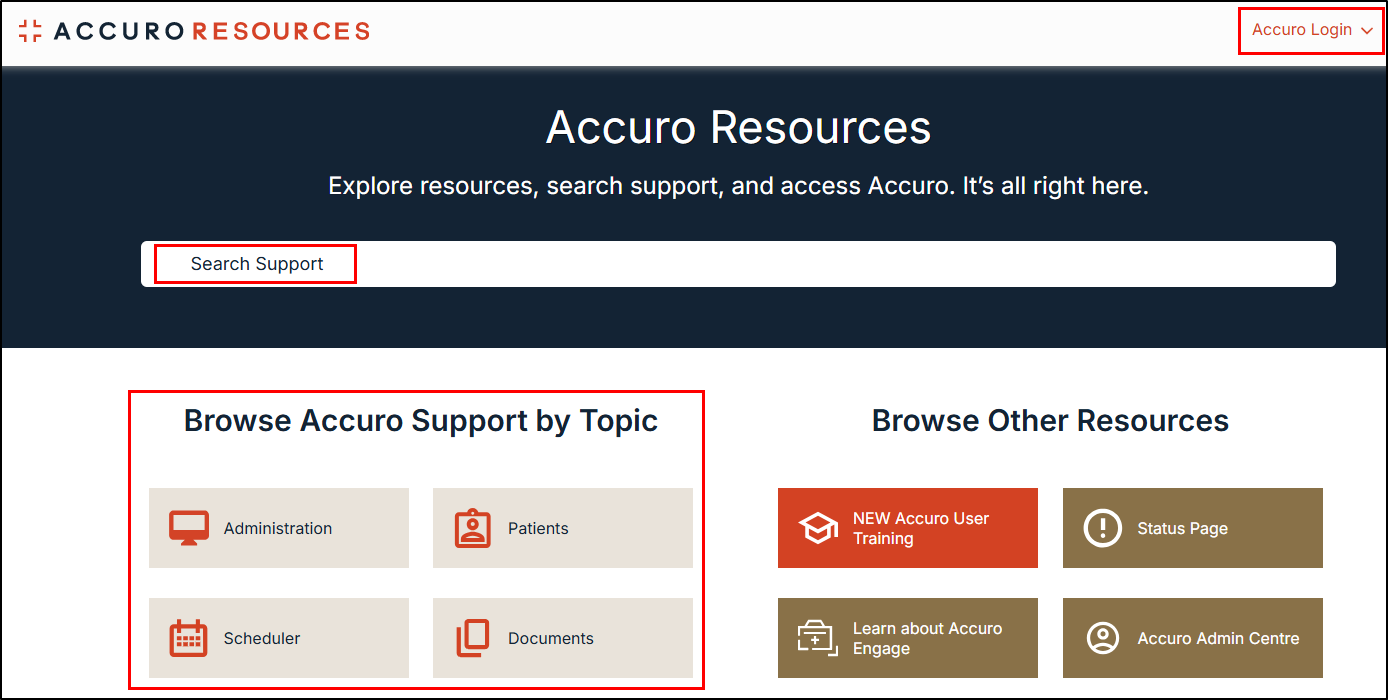Select the exclamation icon on Status Page tile

coord(1103,528)
